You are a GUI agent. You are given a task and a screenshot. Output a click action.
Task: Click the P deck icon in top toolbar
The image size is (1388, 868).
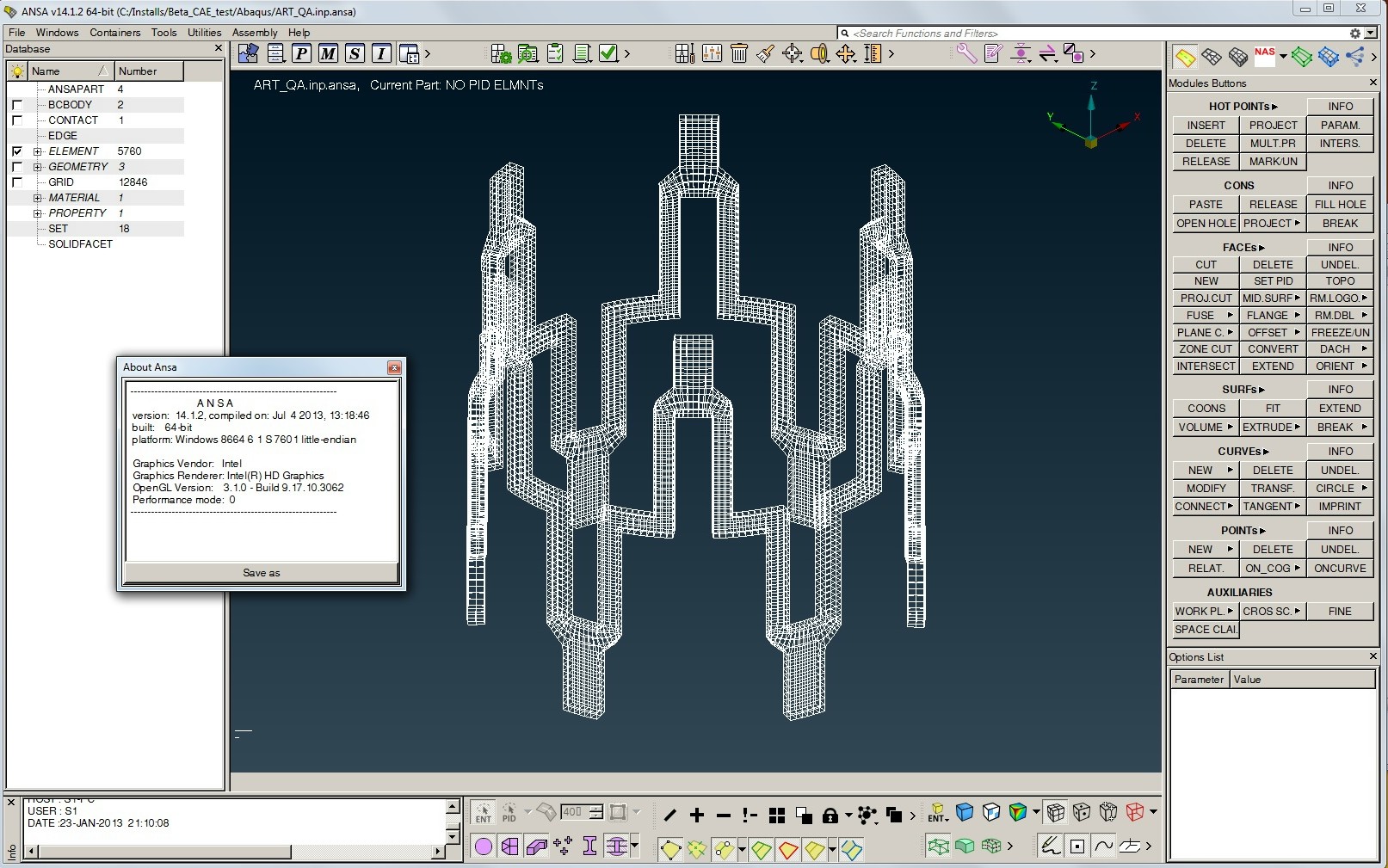pos(301,53)
